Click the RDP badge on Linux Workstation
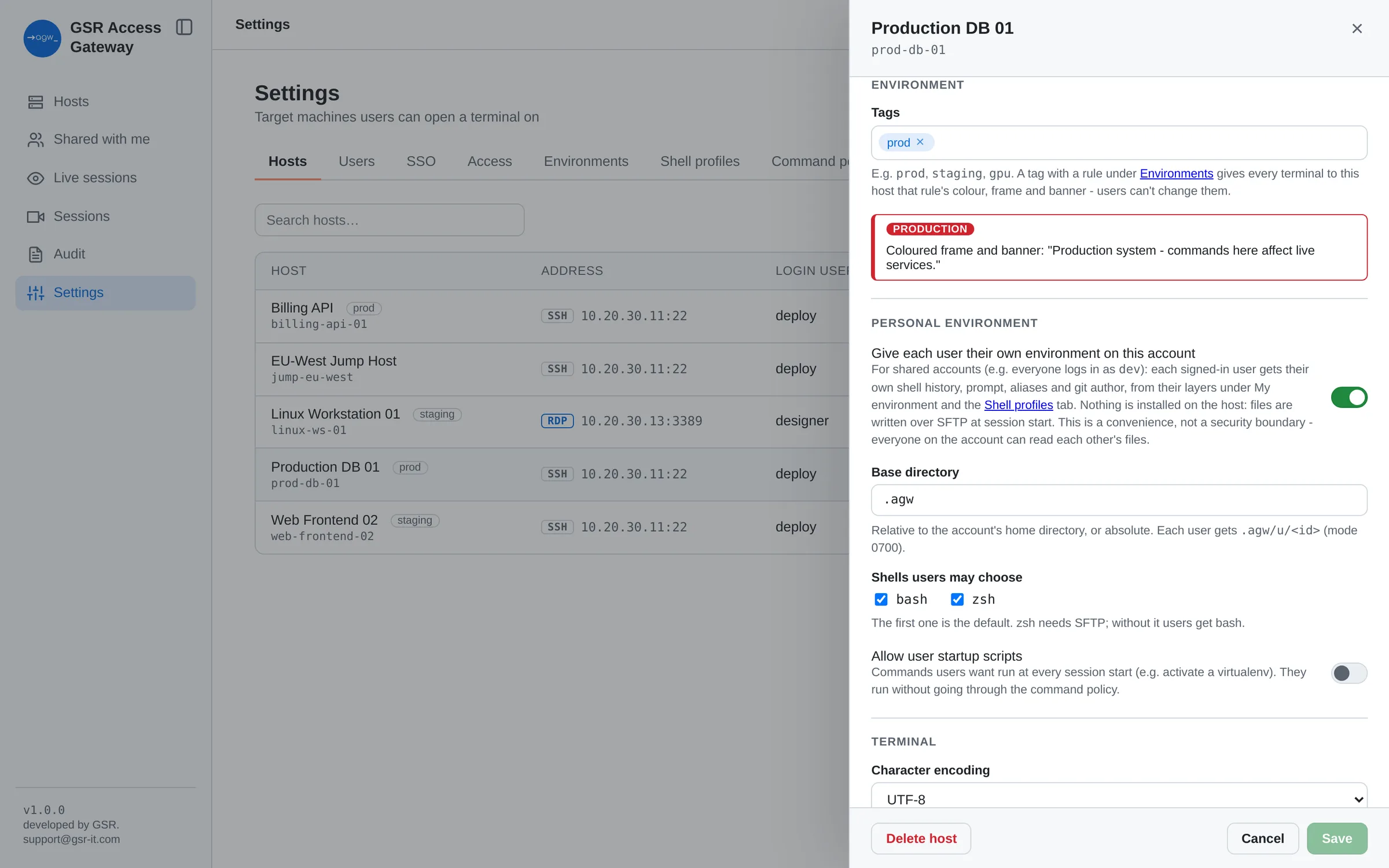Screen dimensions: 1389x868 [557, 421]
